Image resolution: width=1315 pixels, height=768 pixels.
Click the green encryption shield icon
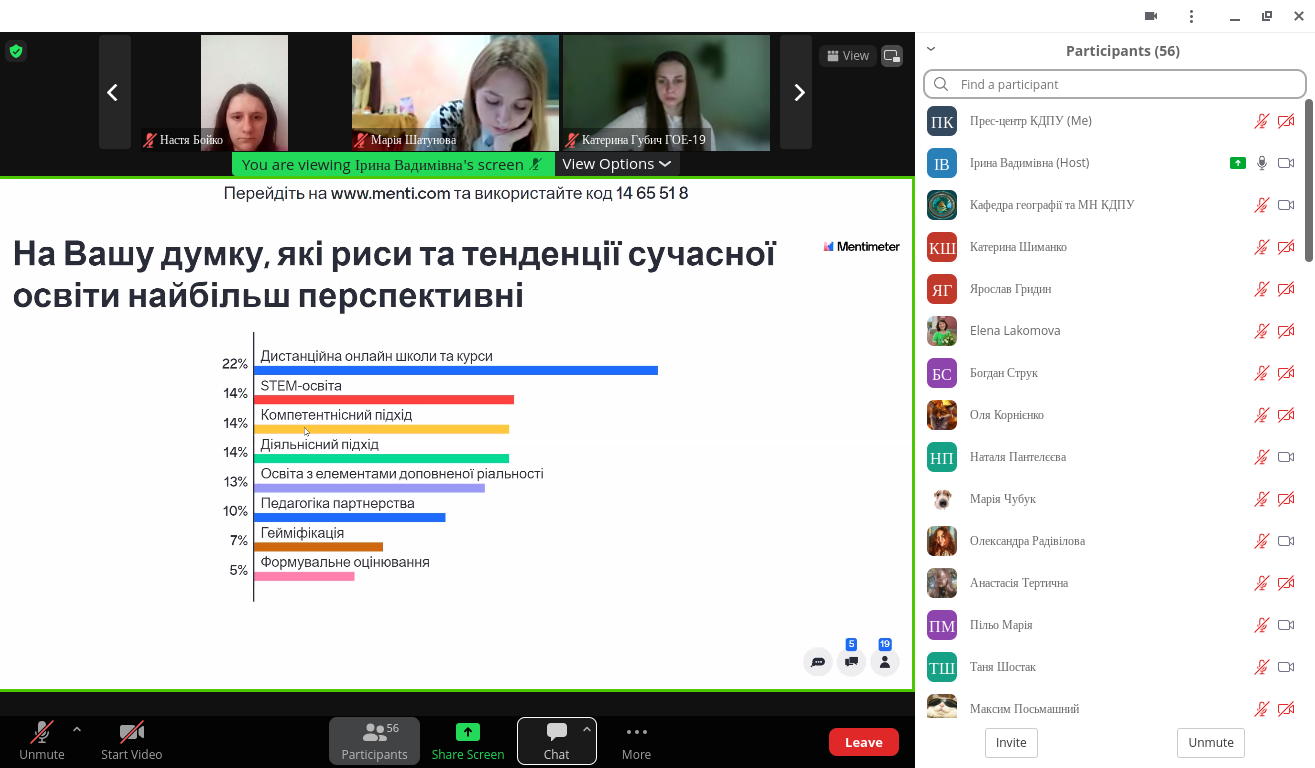[x=15, y=51]
